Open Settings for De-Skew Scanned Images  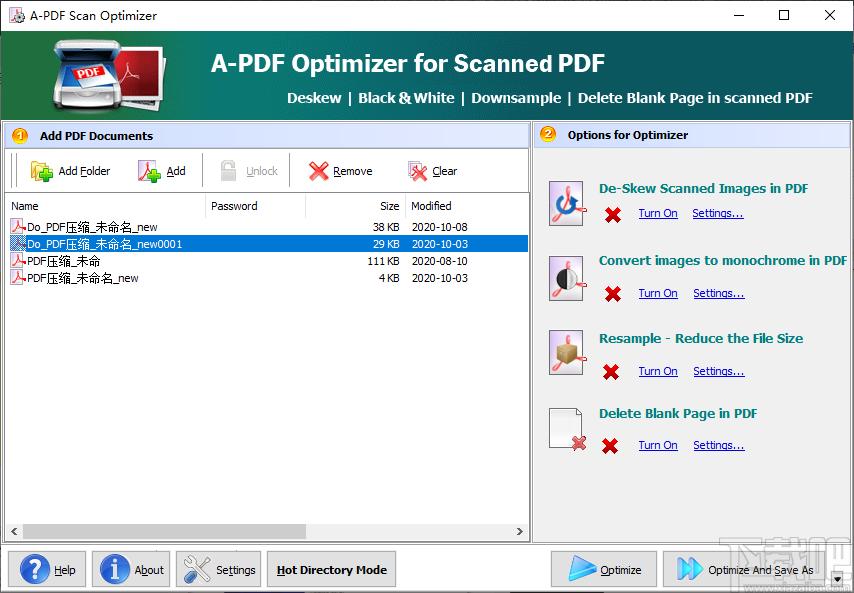point(718,213)
